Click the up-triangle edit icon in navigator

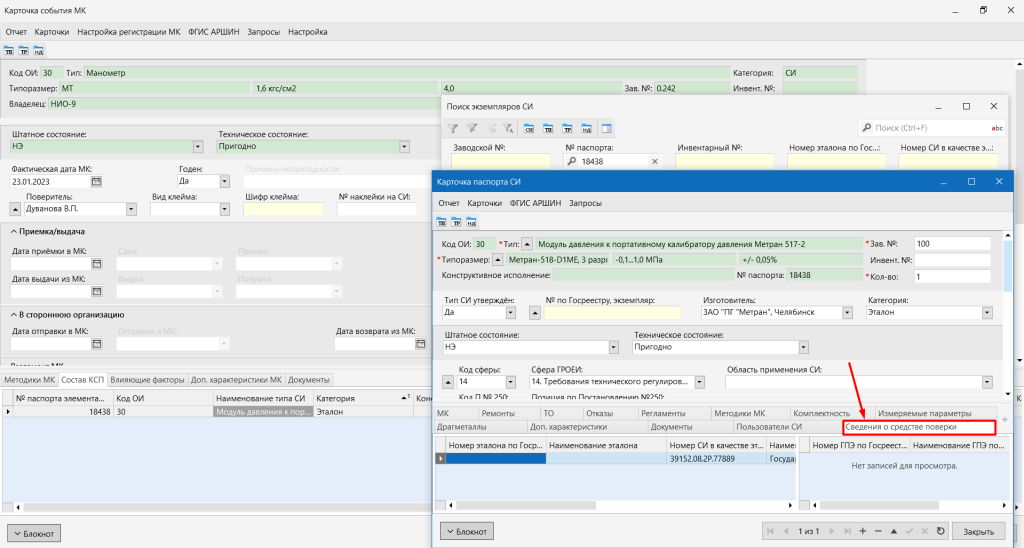[894, 531]
